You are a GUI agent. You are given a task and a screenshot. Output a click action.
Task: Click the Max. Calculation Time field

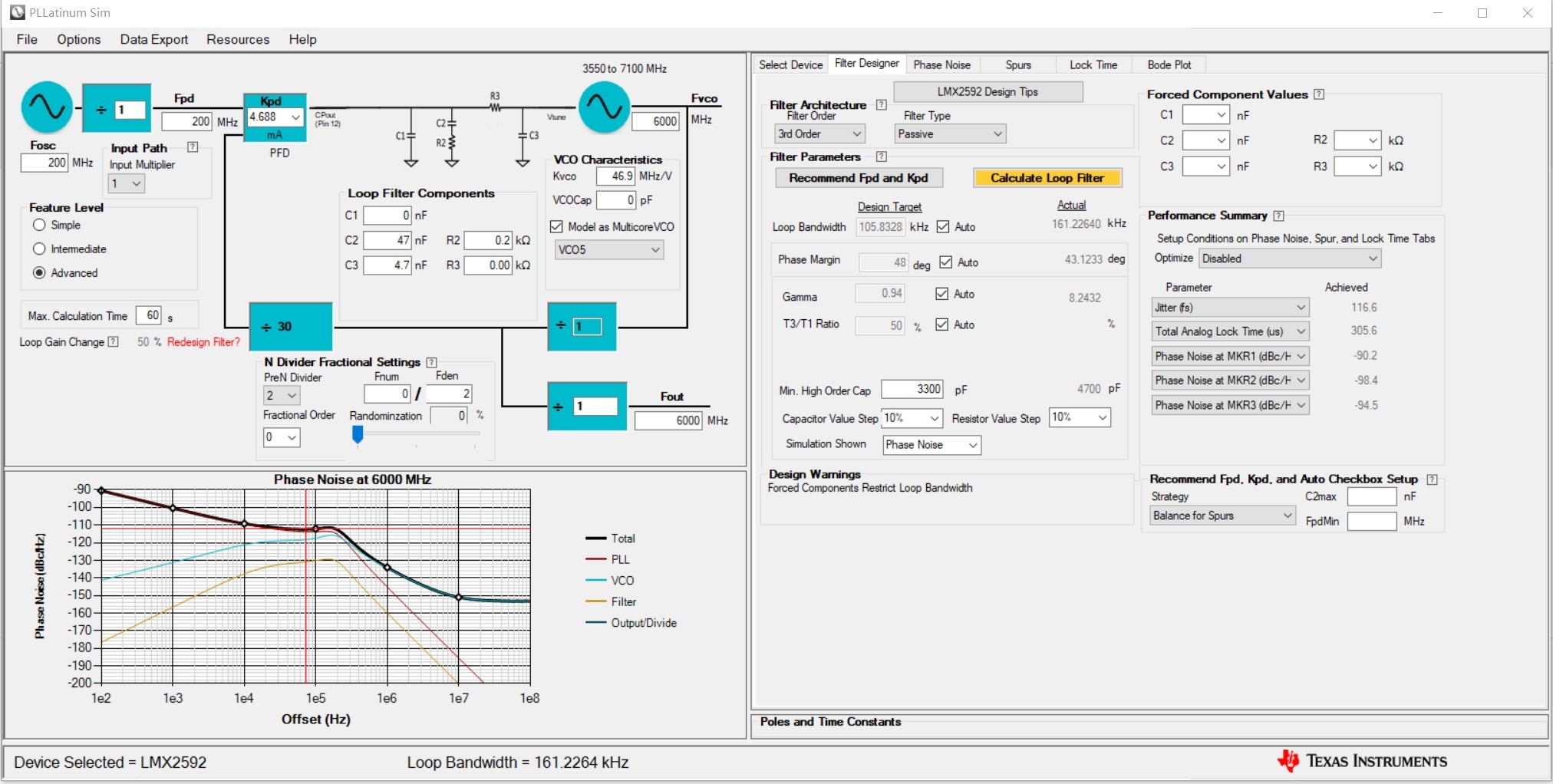pos(149,315)
